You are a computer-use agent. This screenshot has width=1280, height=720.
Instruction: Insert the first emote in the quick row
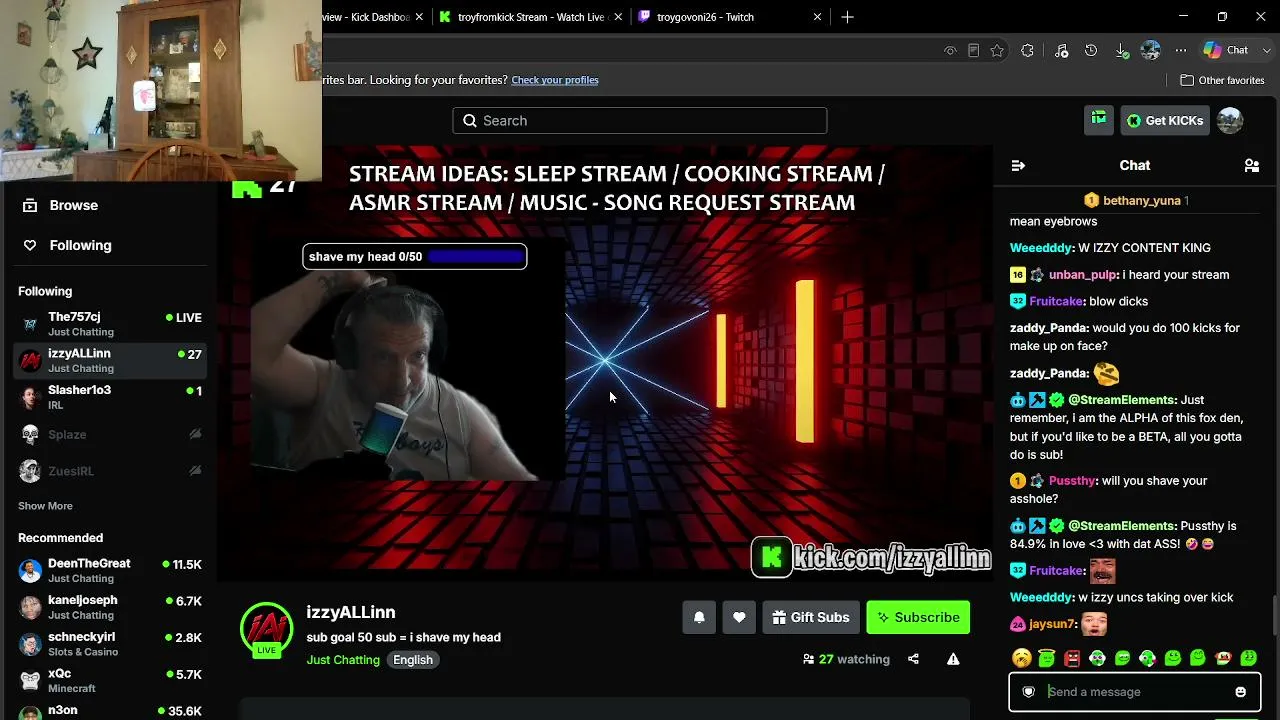(x=1021, y=658)
